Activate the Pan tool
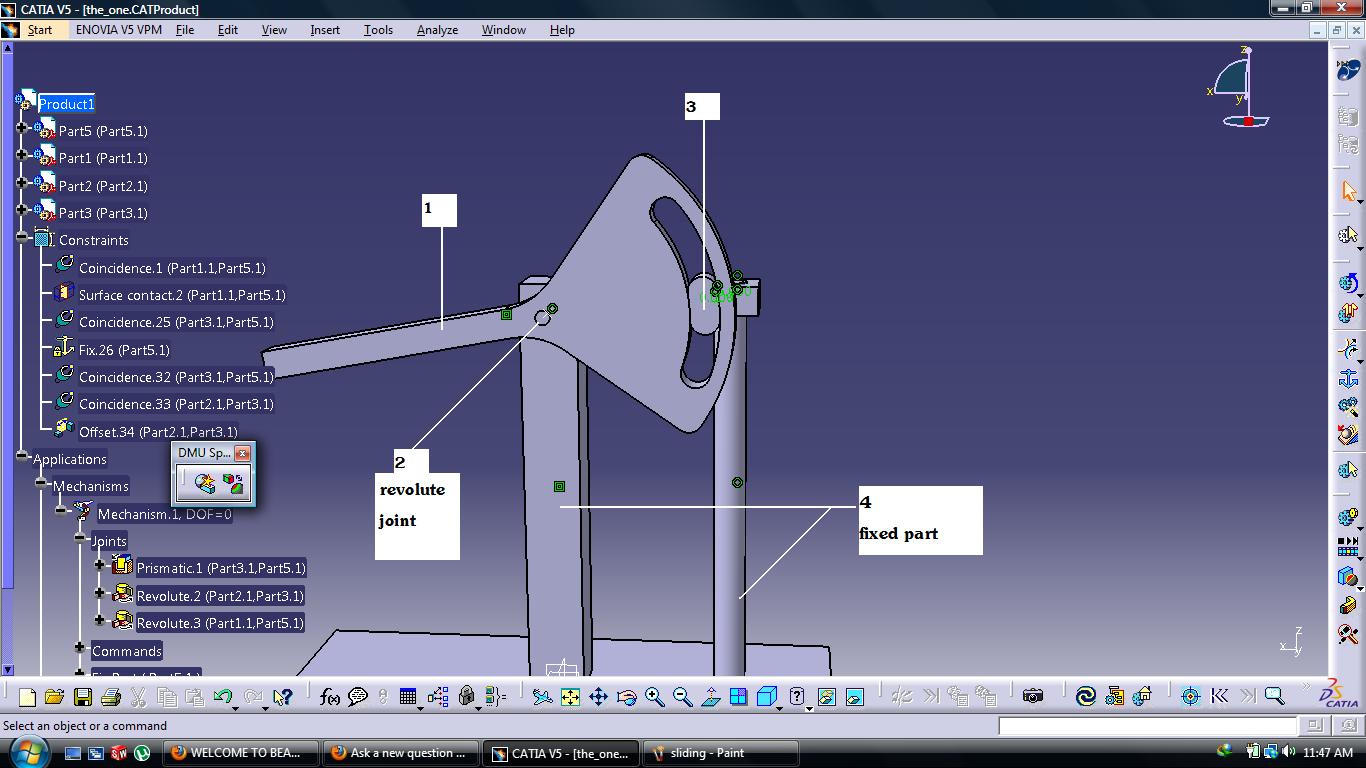The width and height of the screenshot is (1366, 768). tap(598, 696)
